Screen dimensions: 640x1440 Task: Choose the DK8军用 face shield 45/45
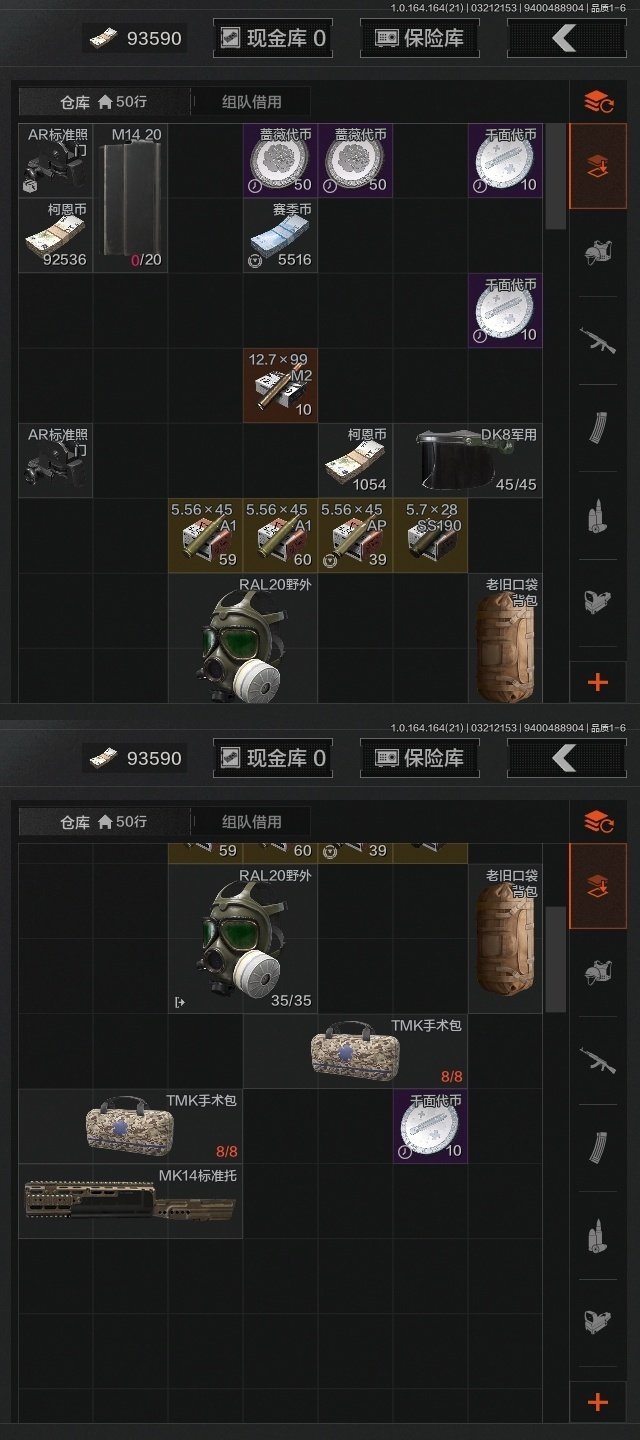coord(468,461)
